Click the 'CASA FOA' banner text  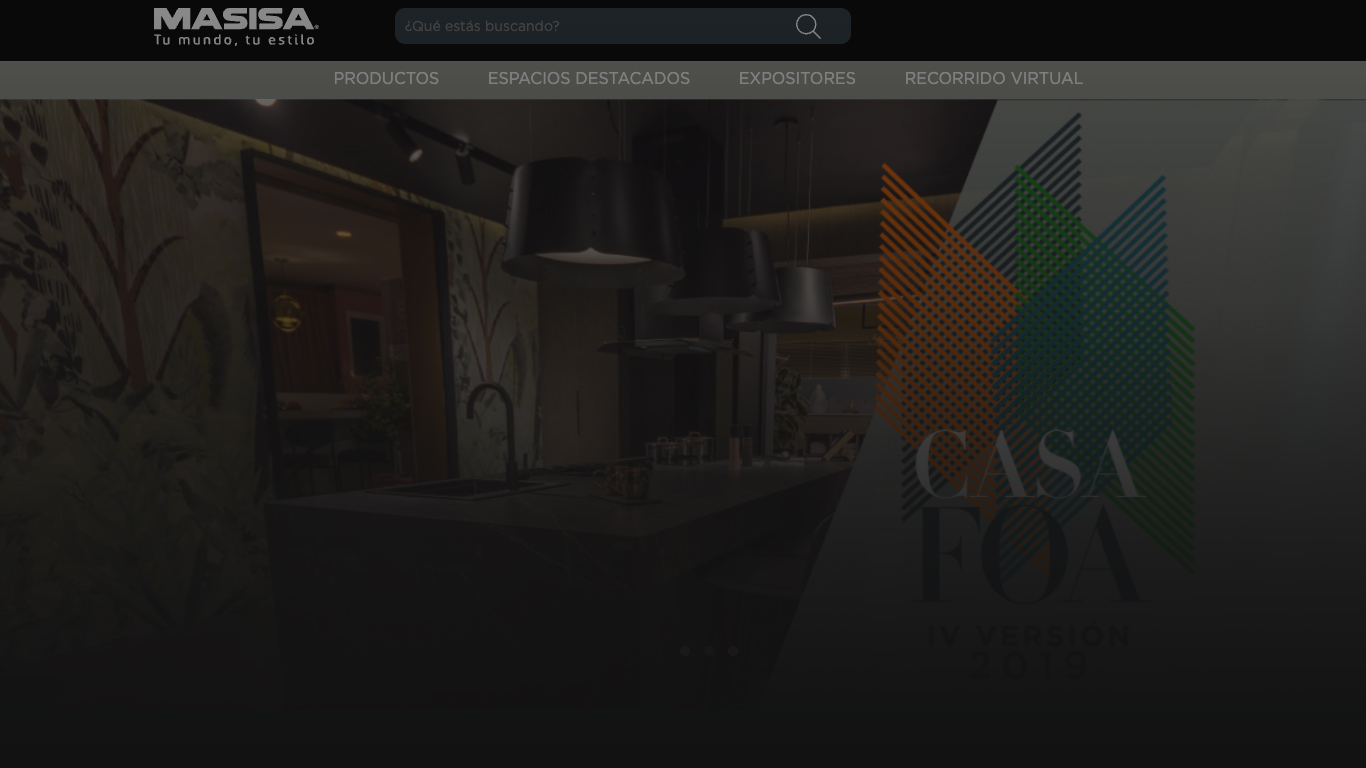(x=1030, y=515)
